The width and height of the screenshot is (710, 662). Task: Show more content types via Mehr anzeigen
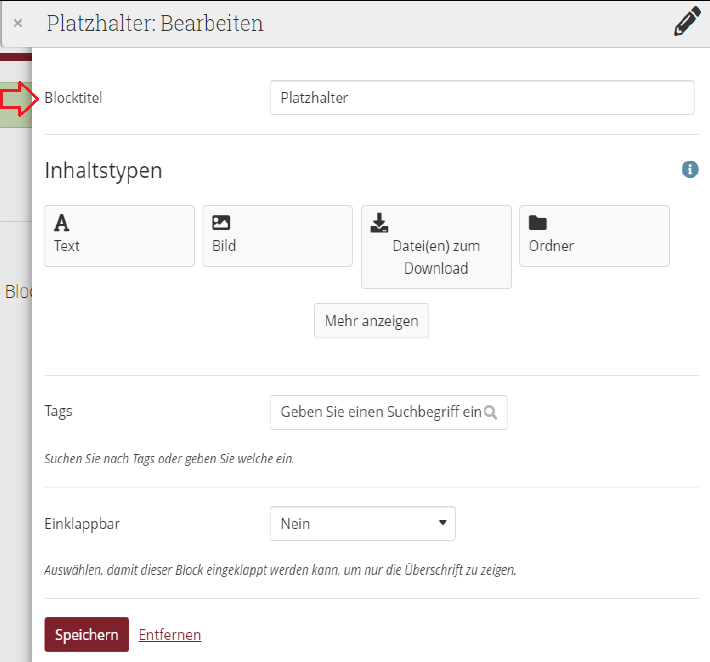point(371,321)
